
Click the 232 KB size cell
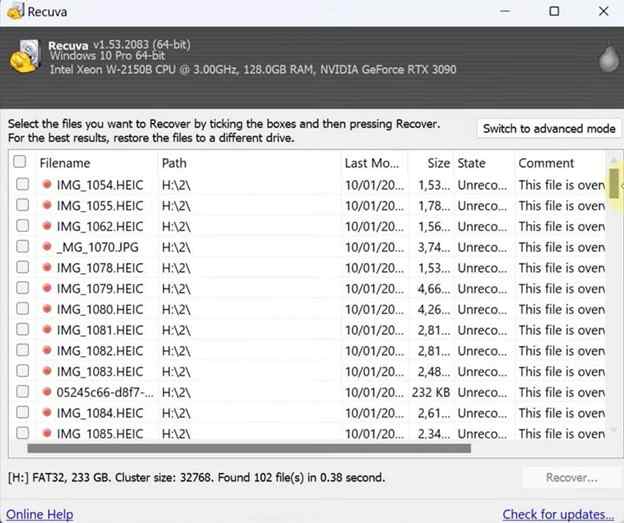coord(431,392)
